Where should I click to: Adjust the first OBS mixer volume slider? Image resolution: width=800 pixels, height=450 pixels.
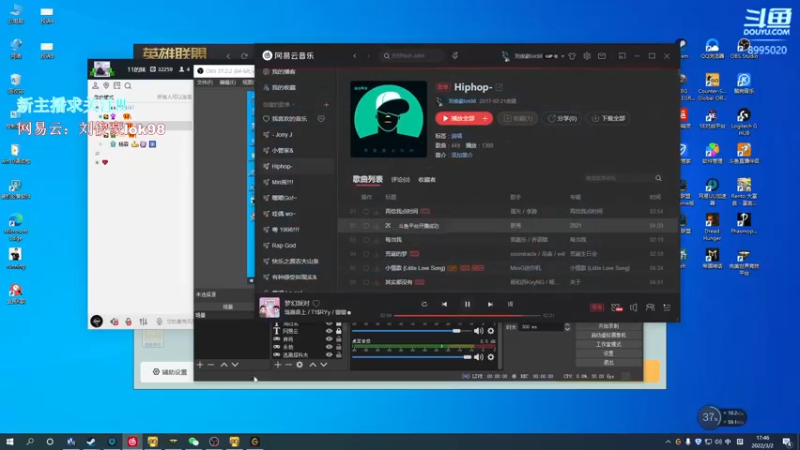pos(411,331)
